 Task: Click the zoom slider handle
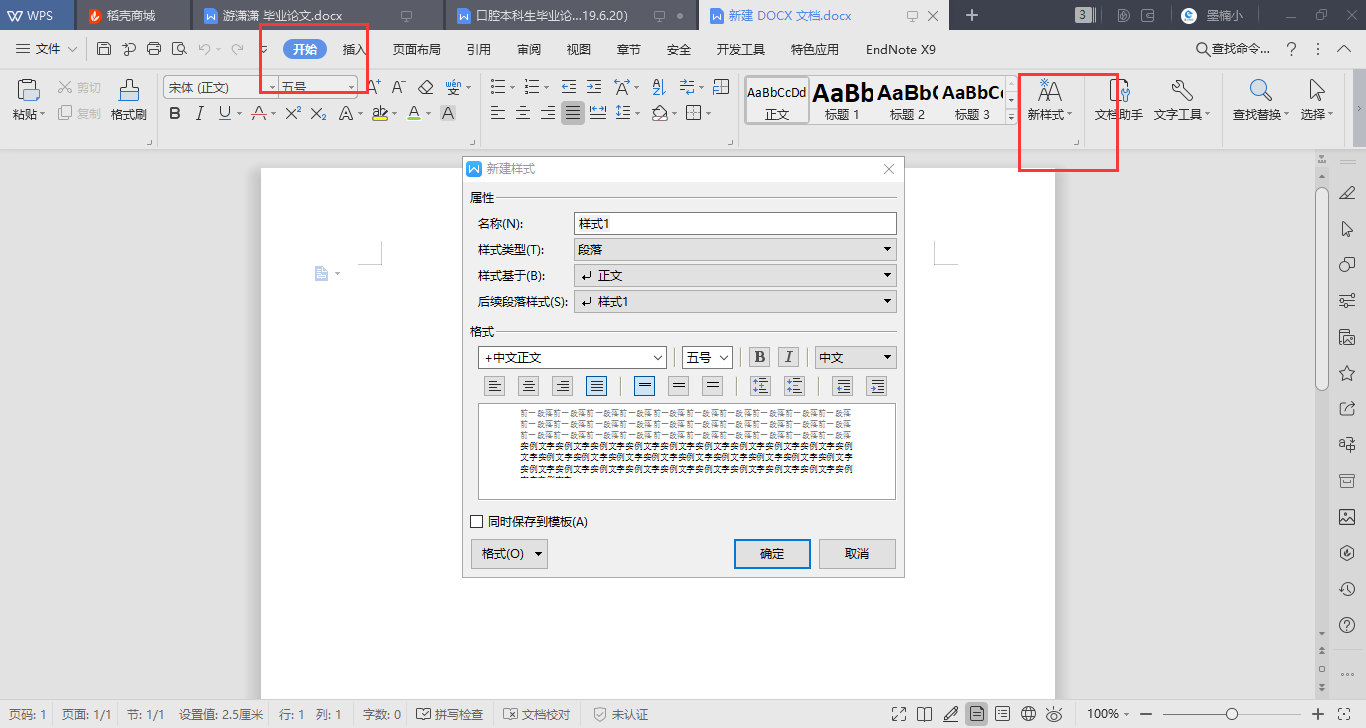(1232, 714)
